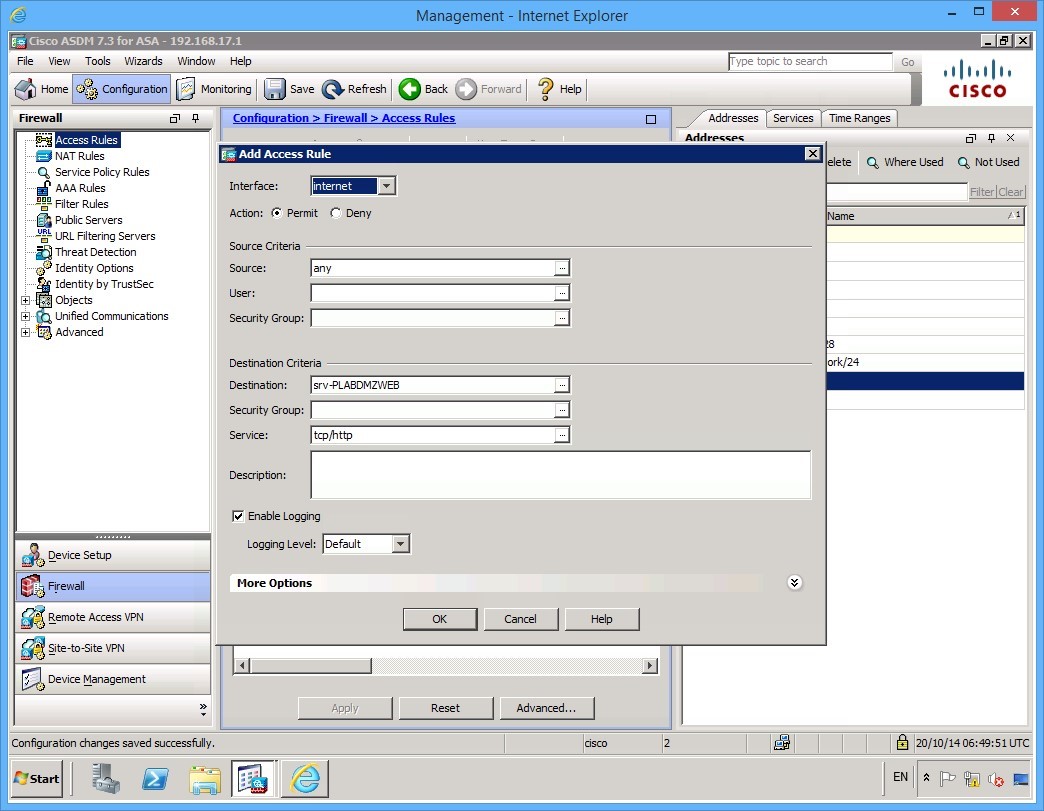This screenshot has height=811, width=1044.
Task: Open the Logging Level dropdown
Action: [399, 543]
